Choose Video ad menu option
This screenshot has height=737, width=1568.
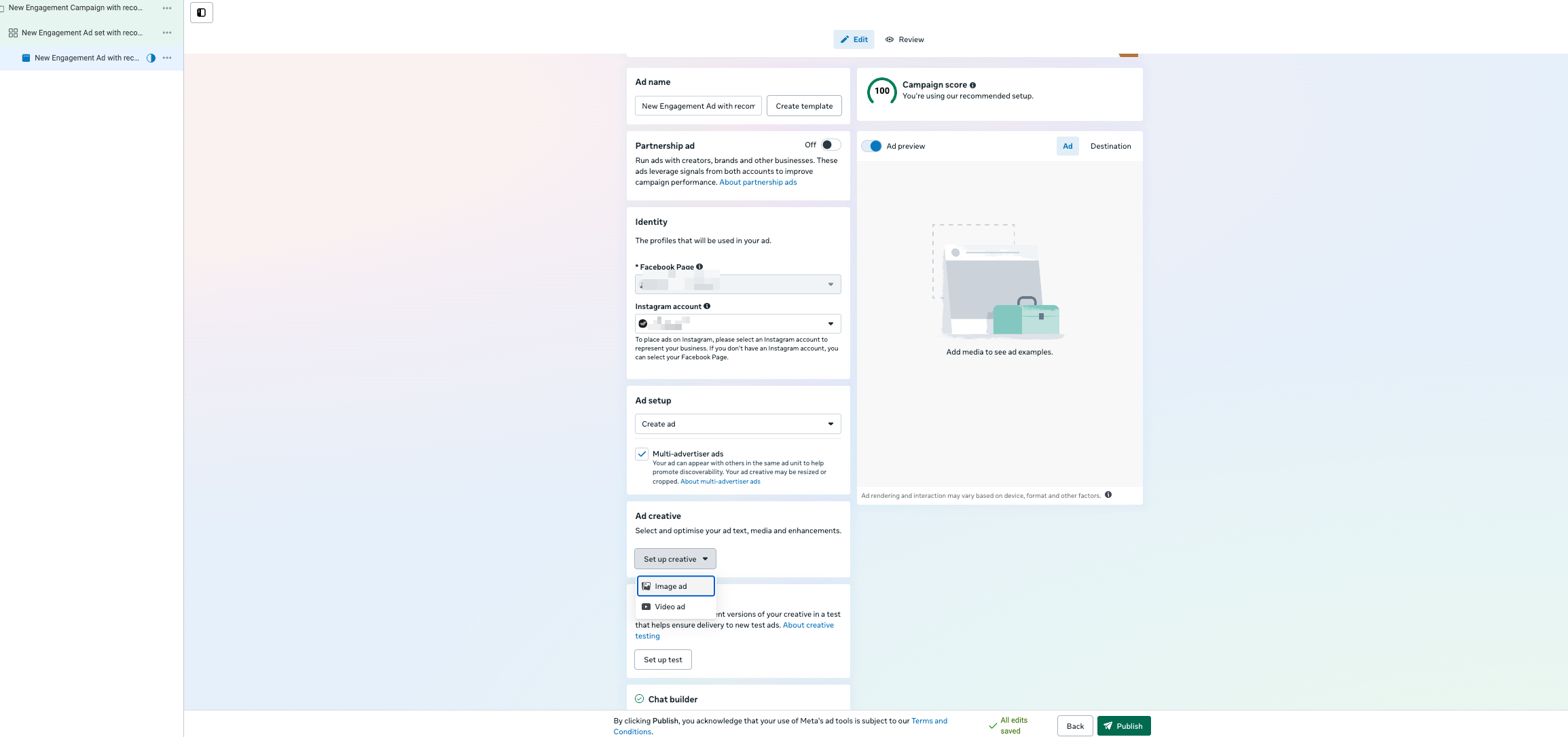(x=670, y=607)
